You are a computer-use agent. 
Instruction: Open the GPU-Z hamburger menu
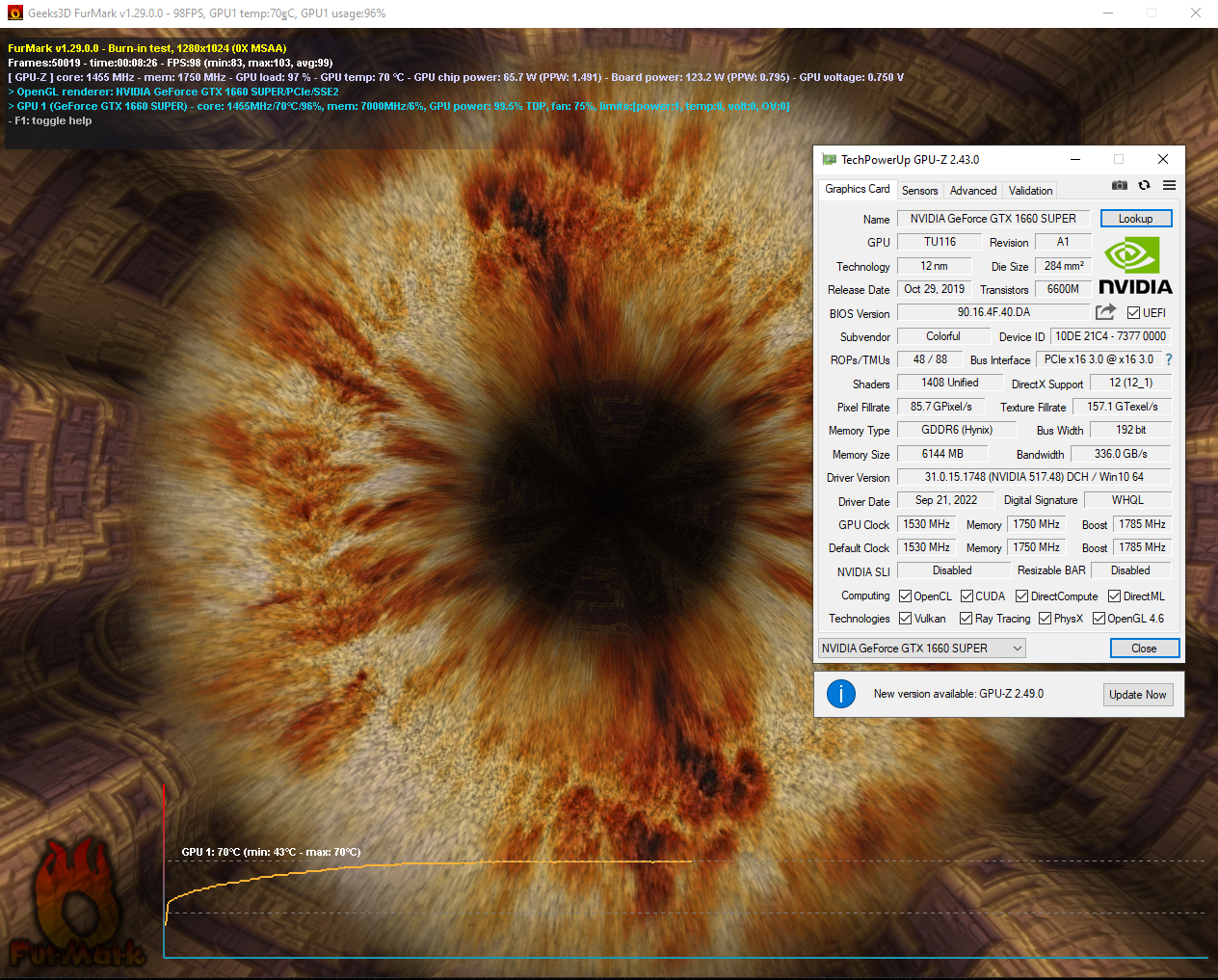pos(1169,185)
